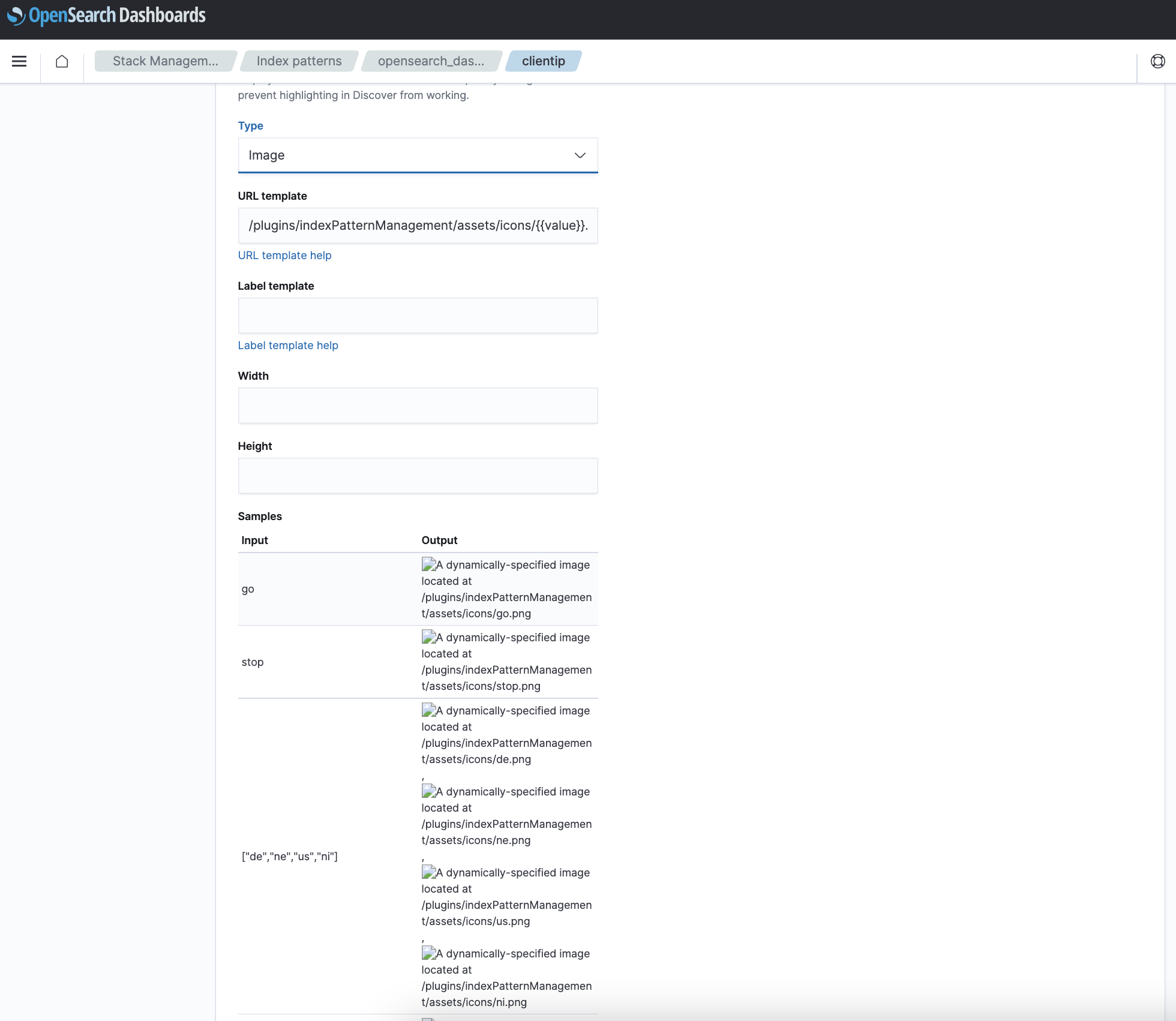Click the OpenSearch Dashboards logo
This screenshot has height=1021, width=1176.
click(x=106, y=16)
